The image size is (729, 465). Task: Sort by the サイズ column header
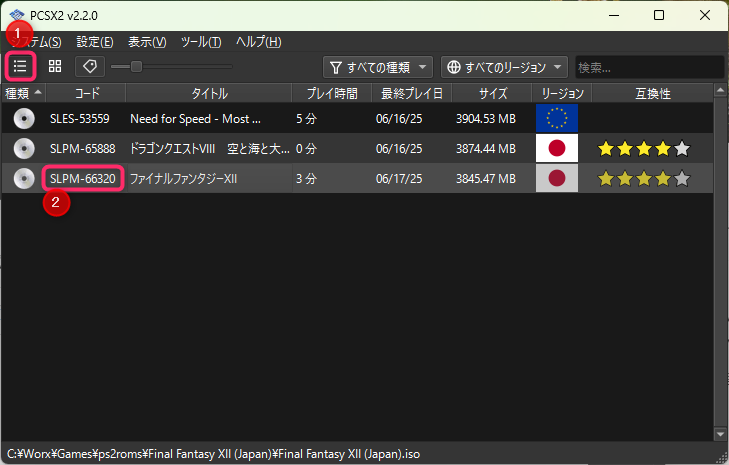(492, 93)
